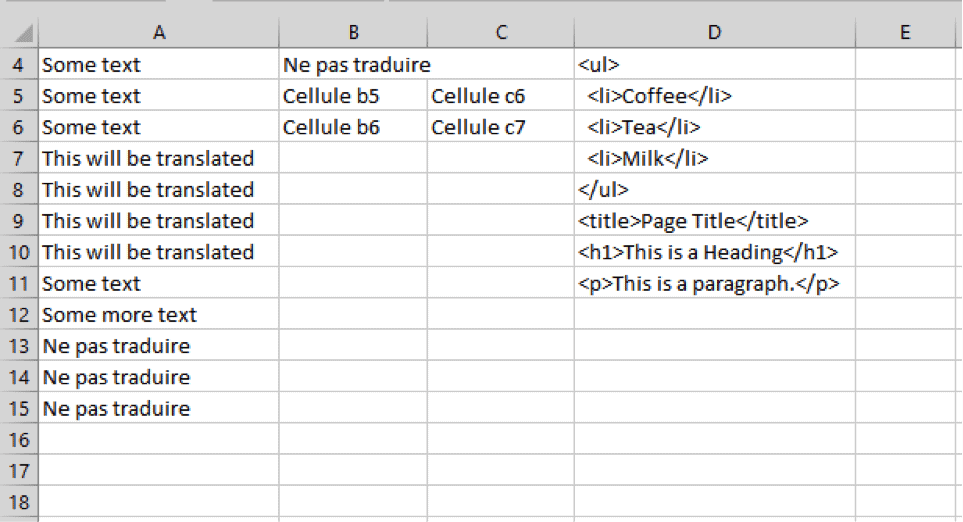Select row 18 header

point(18,502)
